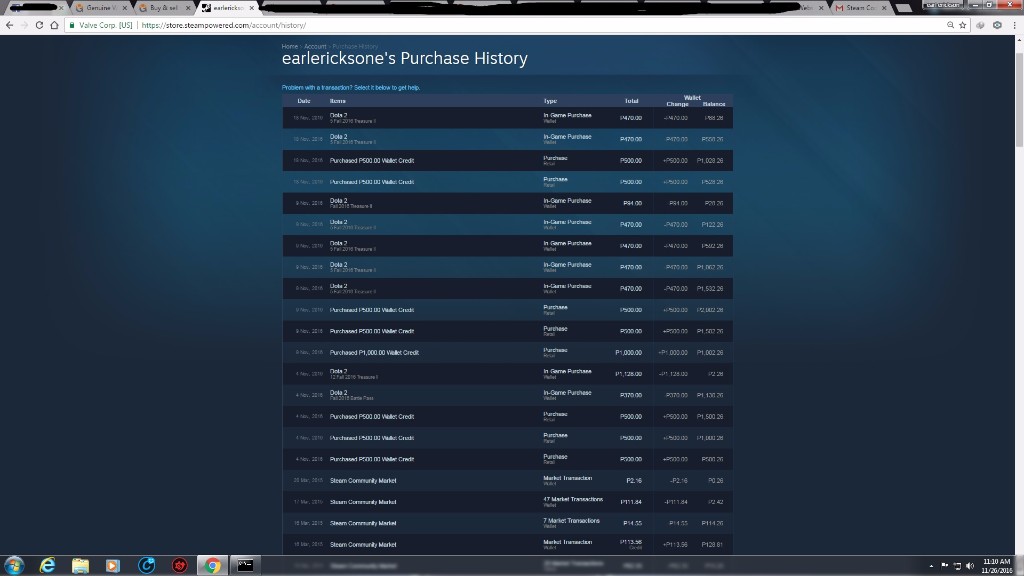
Task: Click the browser Back arrow
Action: [x=11, y=25]
